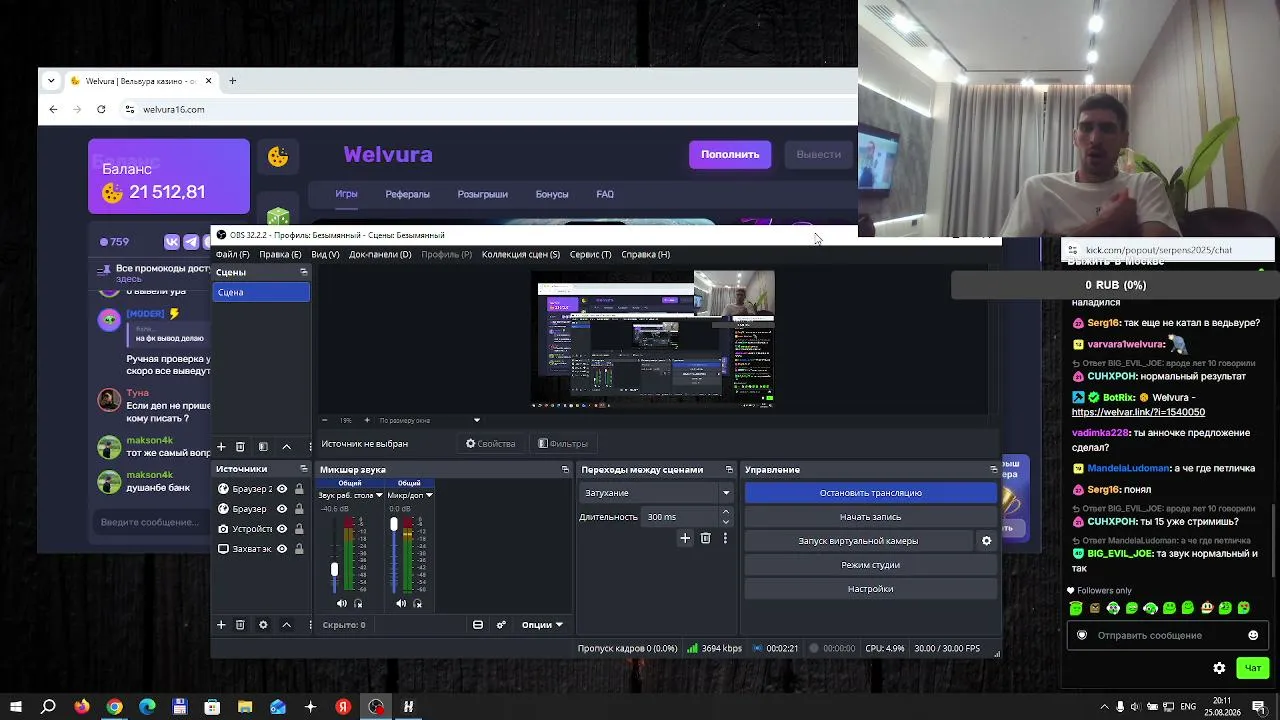Hide the Захват экрана source

click(282, 549)
